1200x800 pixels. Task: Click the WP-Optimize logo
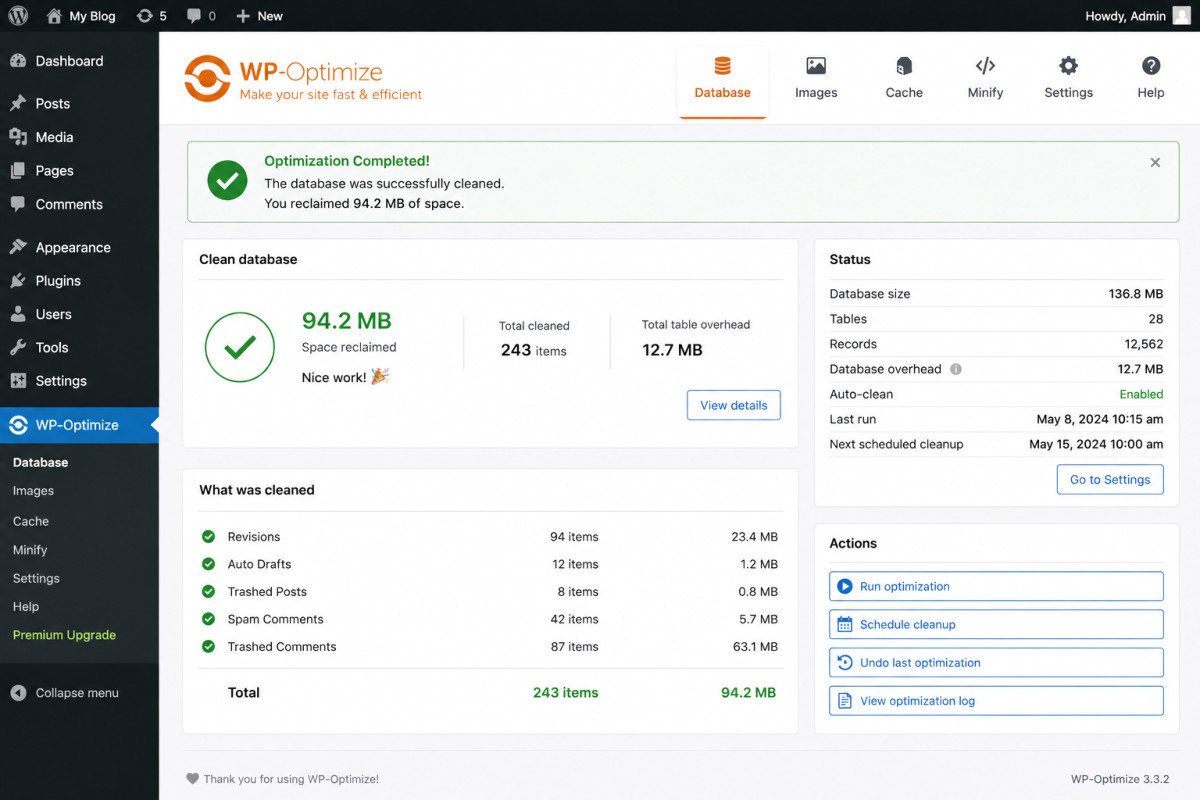click(x=303, y=79)
